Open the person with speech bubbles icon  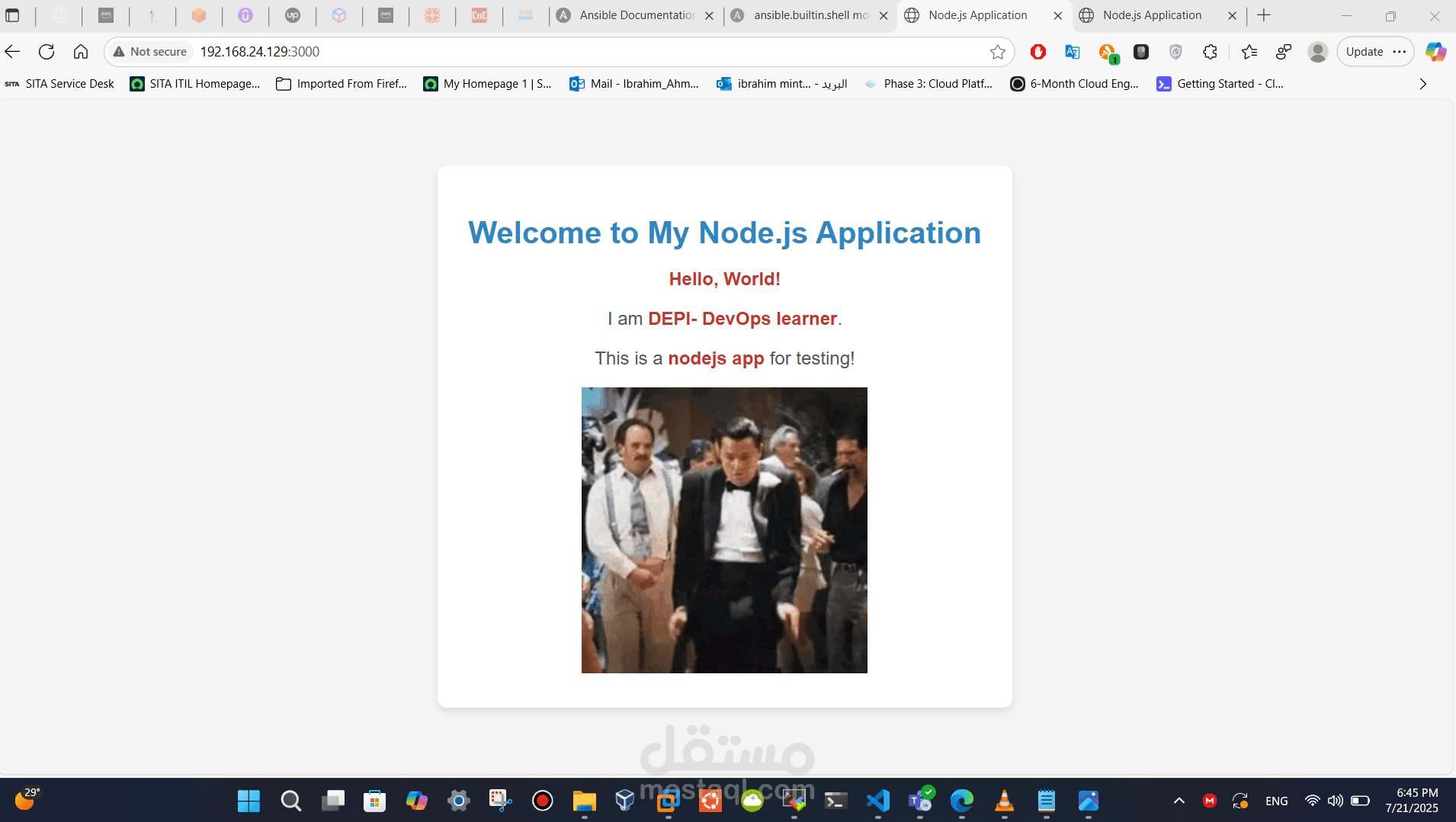1284,52
